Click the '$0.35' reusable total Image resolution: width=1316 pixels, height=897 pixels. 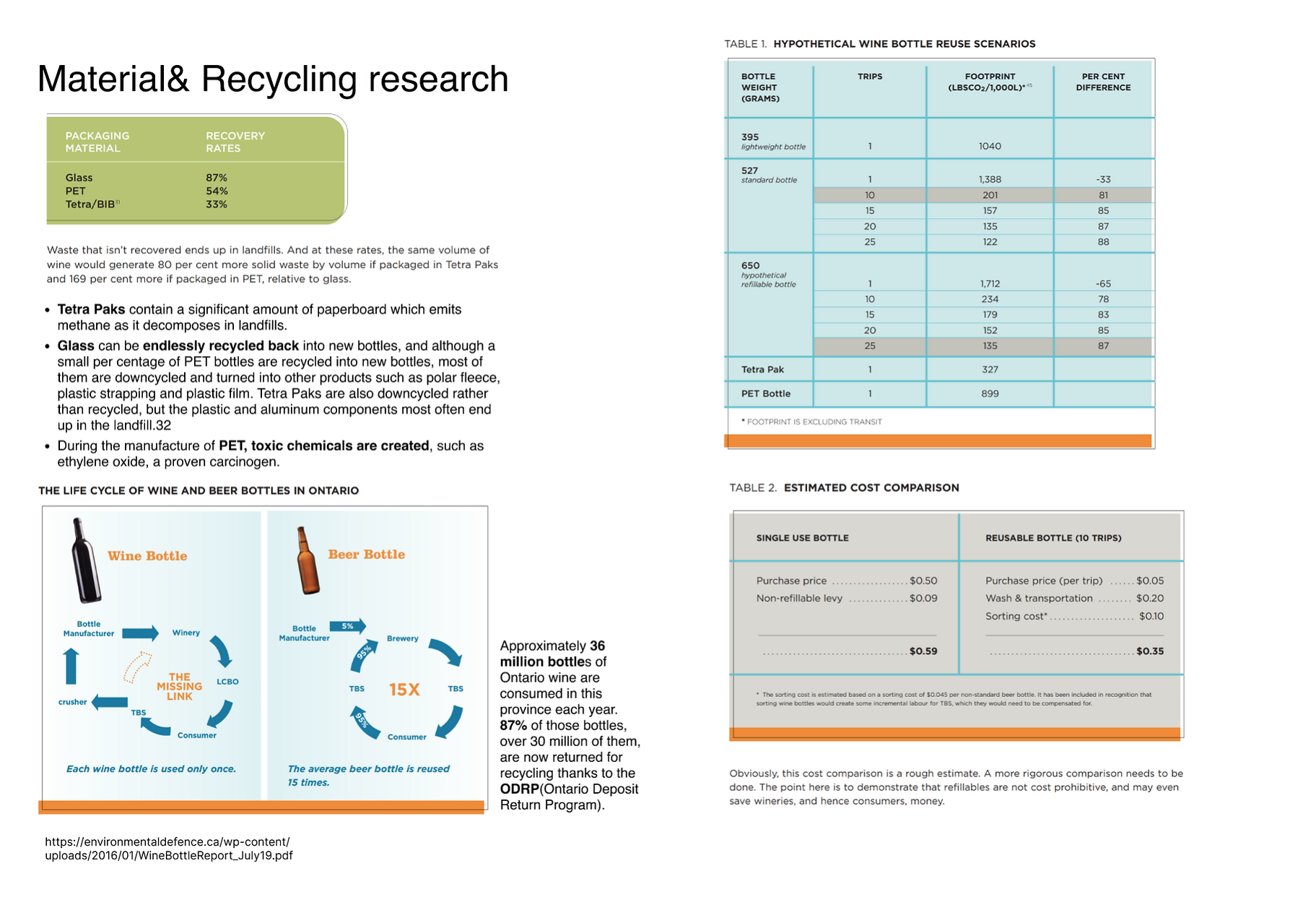tap(1150, 651)
